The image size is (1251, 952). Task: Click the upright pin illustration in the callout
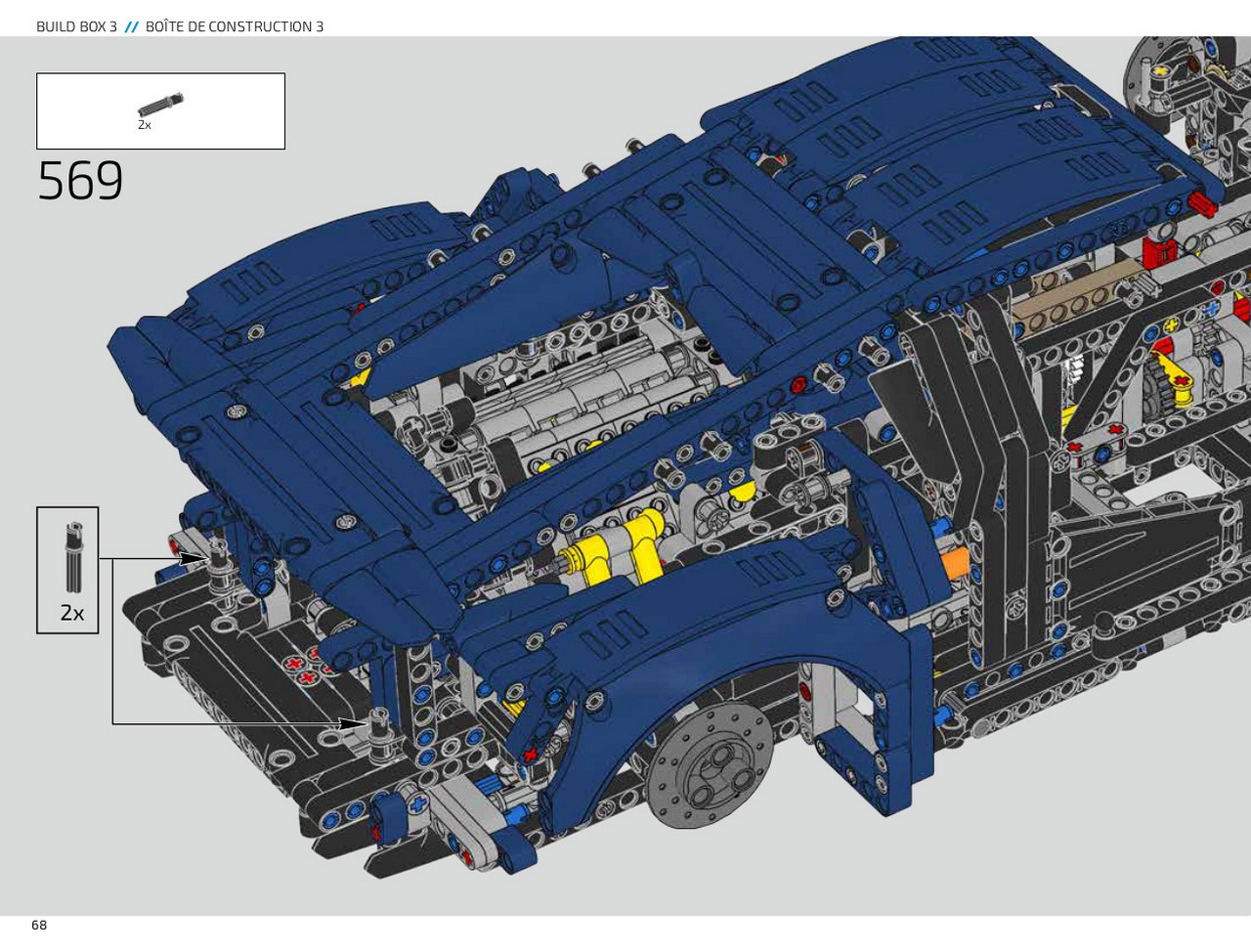[x=73, y=558]
